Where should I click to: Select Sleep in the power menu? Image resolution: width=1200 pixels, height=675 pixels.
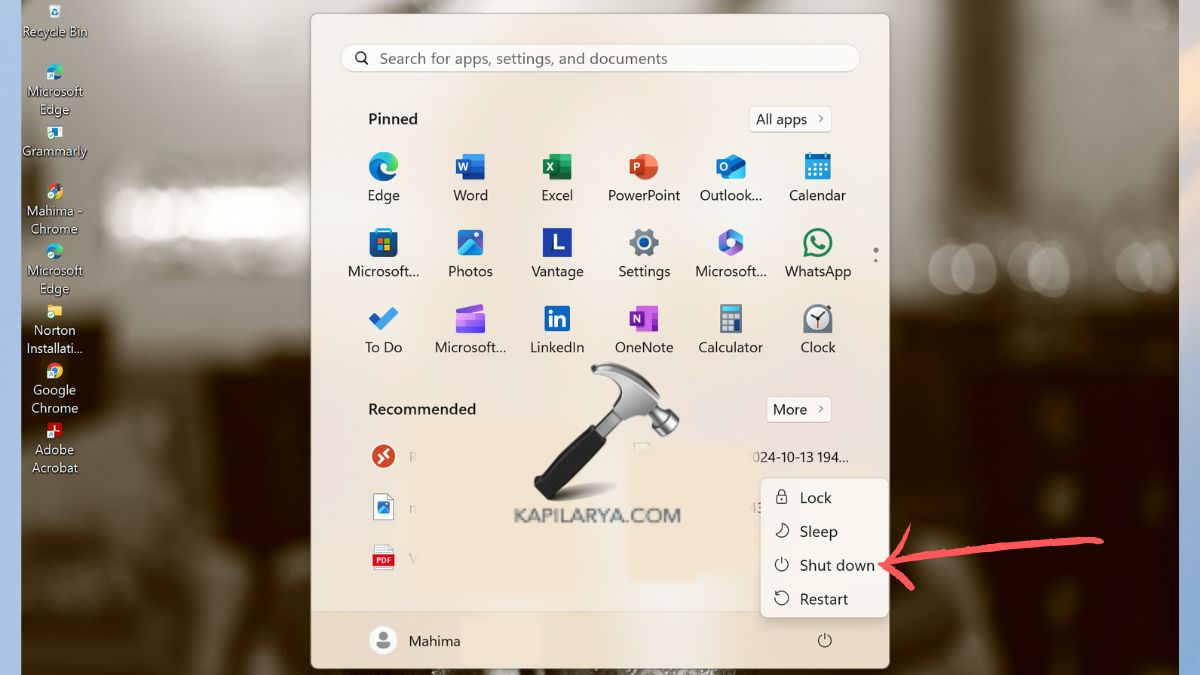824,532
